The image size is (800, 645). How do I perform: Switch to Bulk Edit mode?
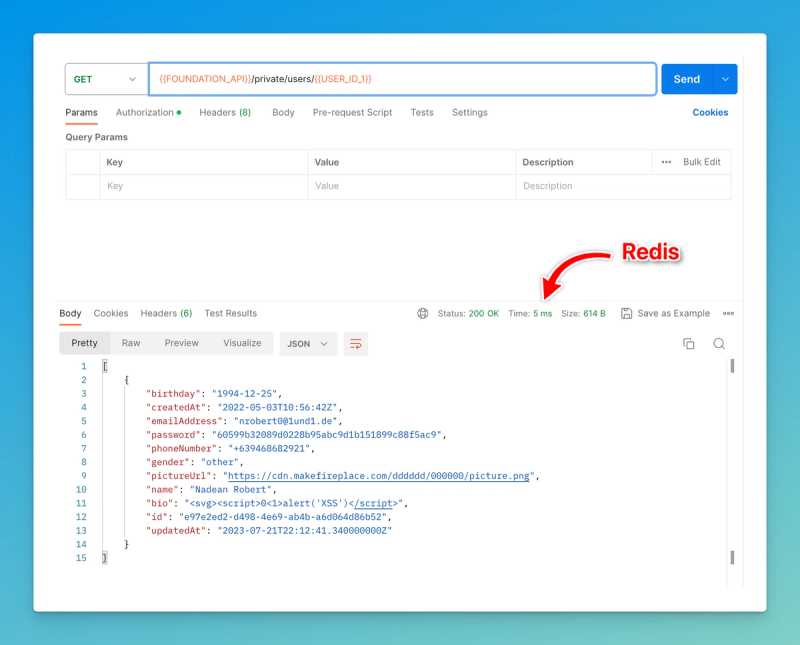point(702,162)
